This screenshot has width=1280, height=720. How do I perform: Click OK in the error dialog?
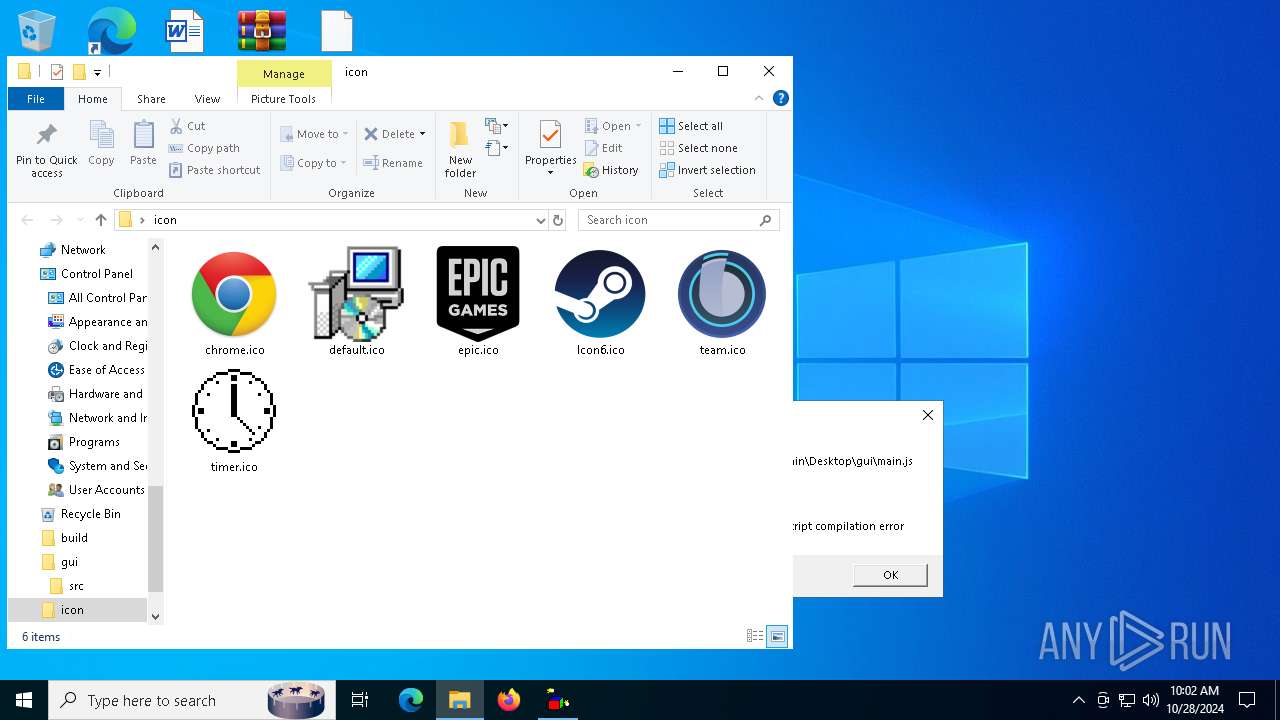(x=890, y=575)
